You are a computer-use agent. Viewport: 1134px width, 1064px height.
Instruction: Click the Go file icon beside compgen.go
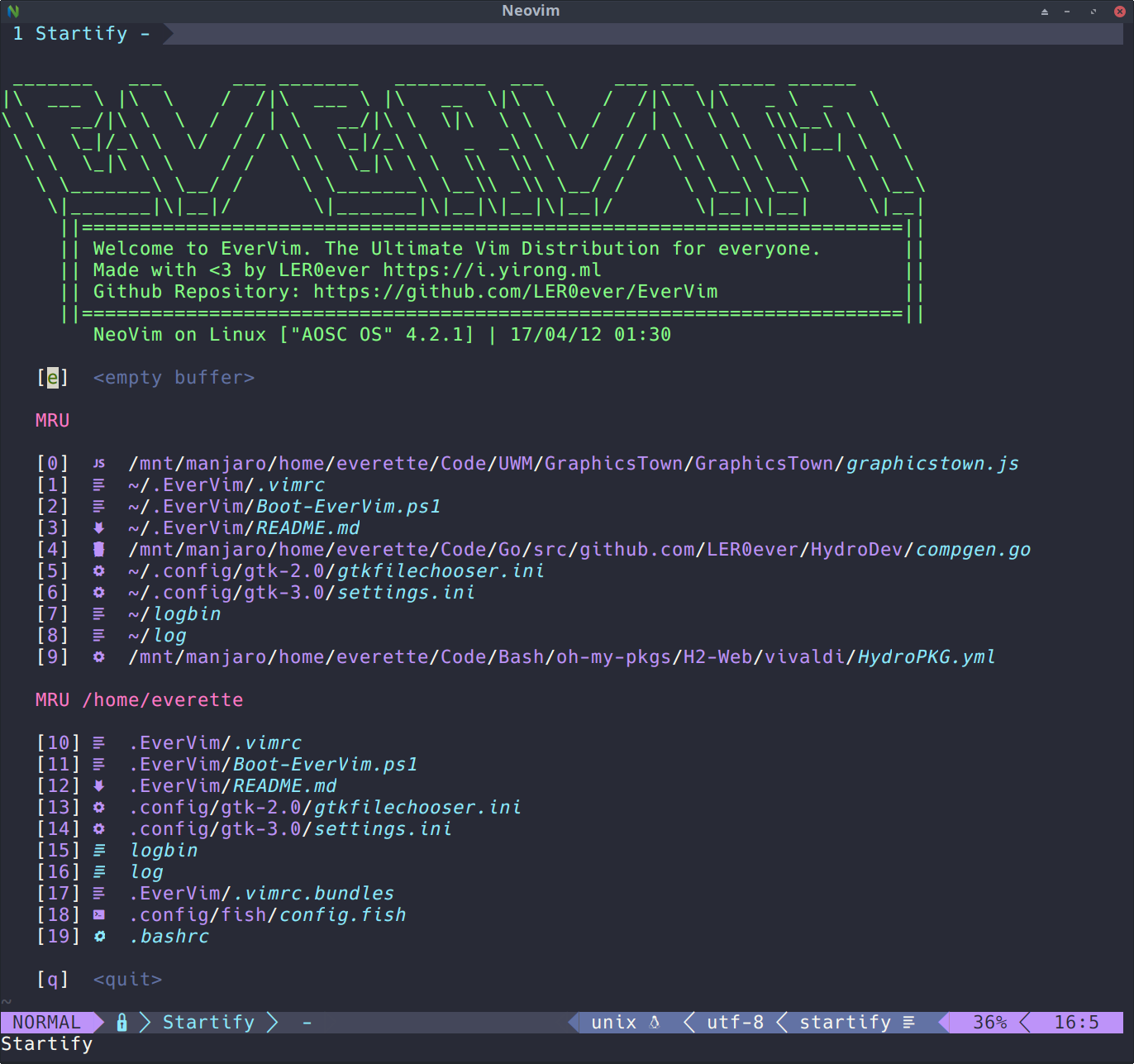pyautogui.click(x=99, y=550)
